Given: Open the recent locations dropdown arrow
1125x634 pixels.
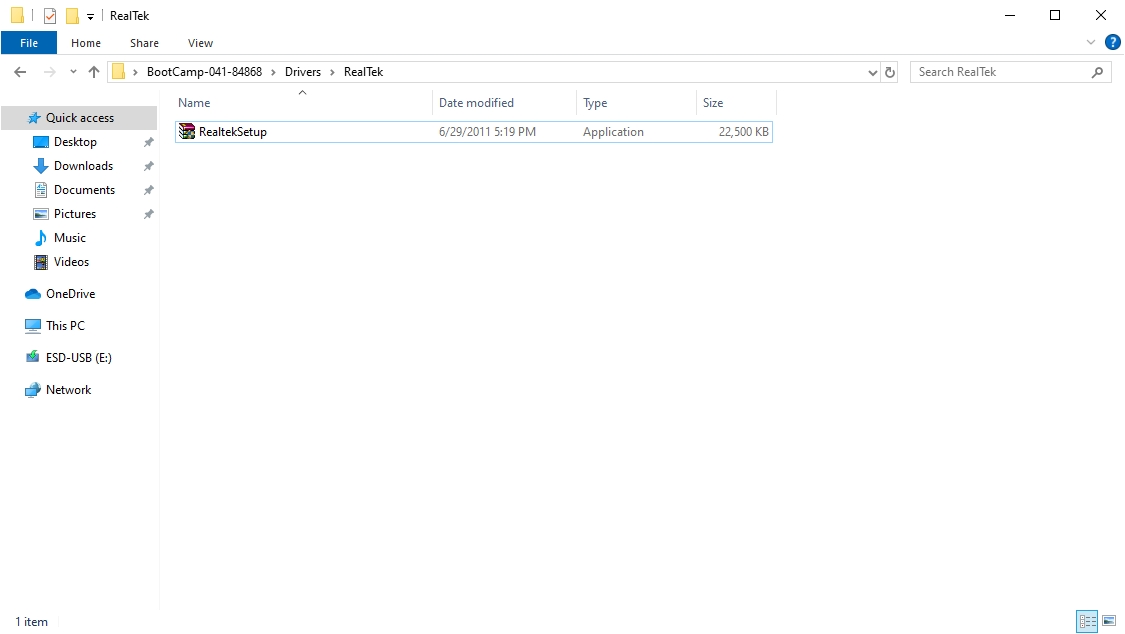Looking at the screenshot, I should tap(73, 72).
